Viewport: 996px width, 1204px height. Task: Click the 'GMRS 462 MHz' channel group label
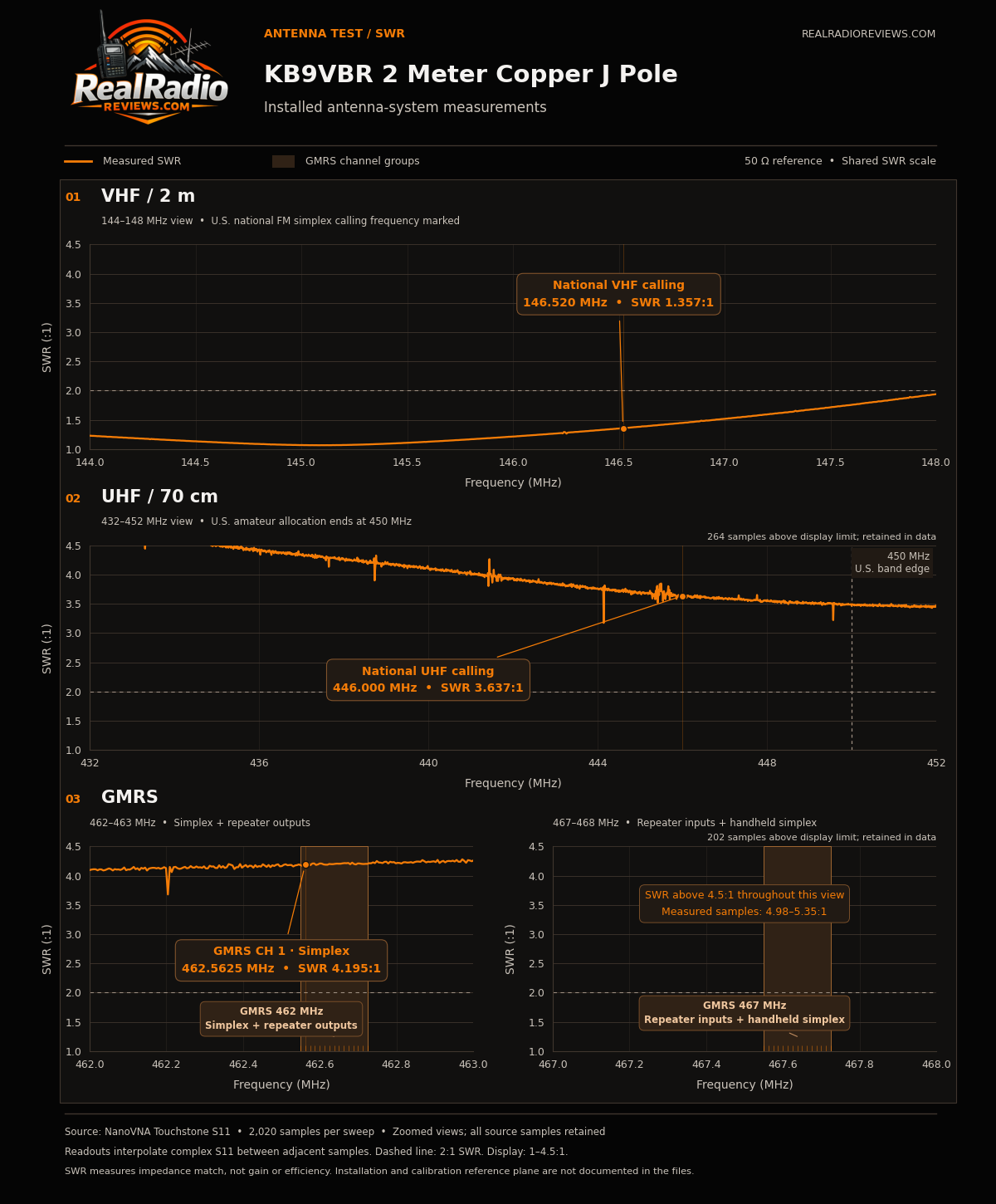(x=281, y=1019)
